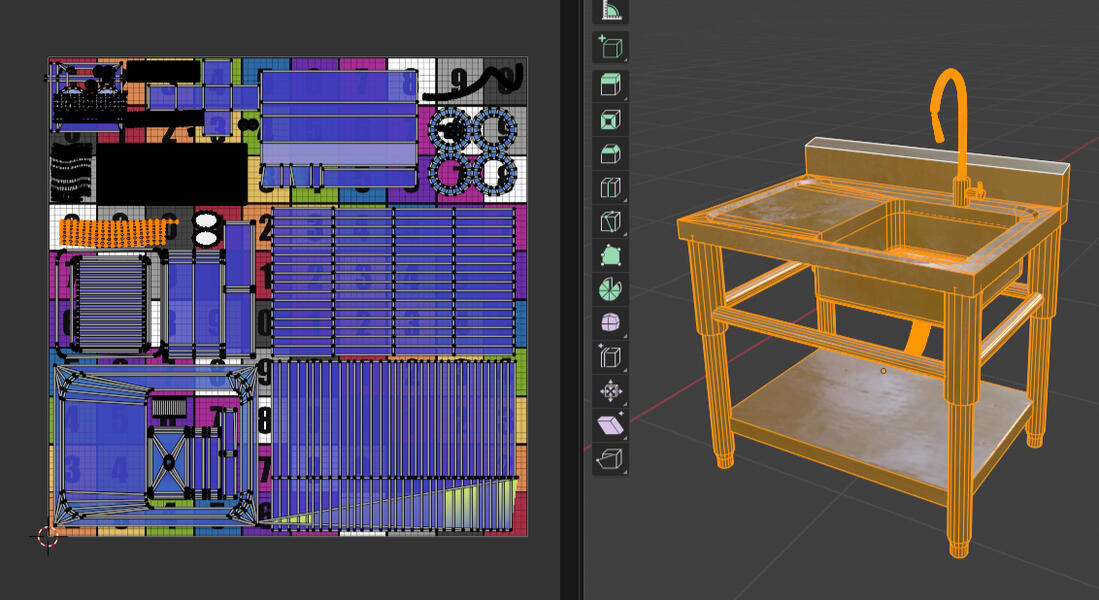Select the Spin tool
The width and height of the screenshot is (1099, 600).
pyautogui.click(x=610, y=289)
